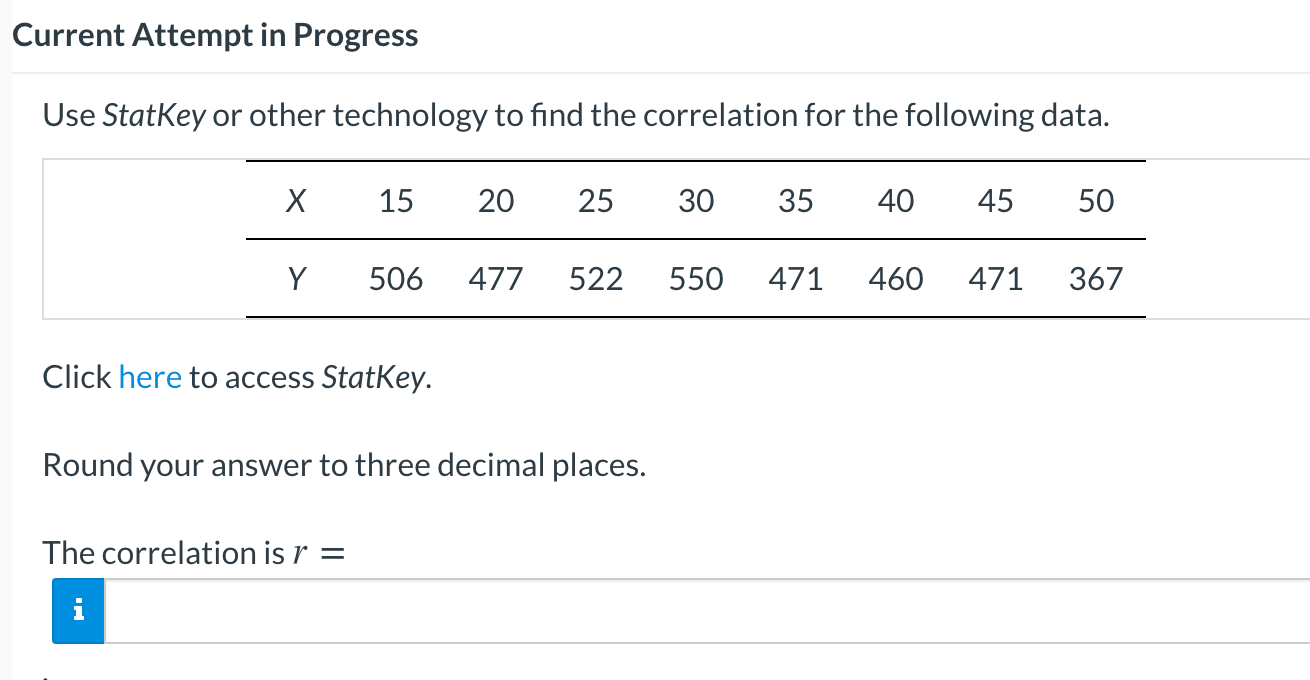Click the X value 30
The width and height of the screenshot is (1310, 680).
click(696, 201)
